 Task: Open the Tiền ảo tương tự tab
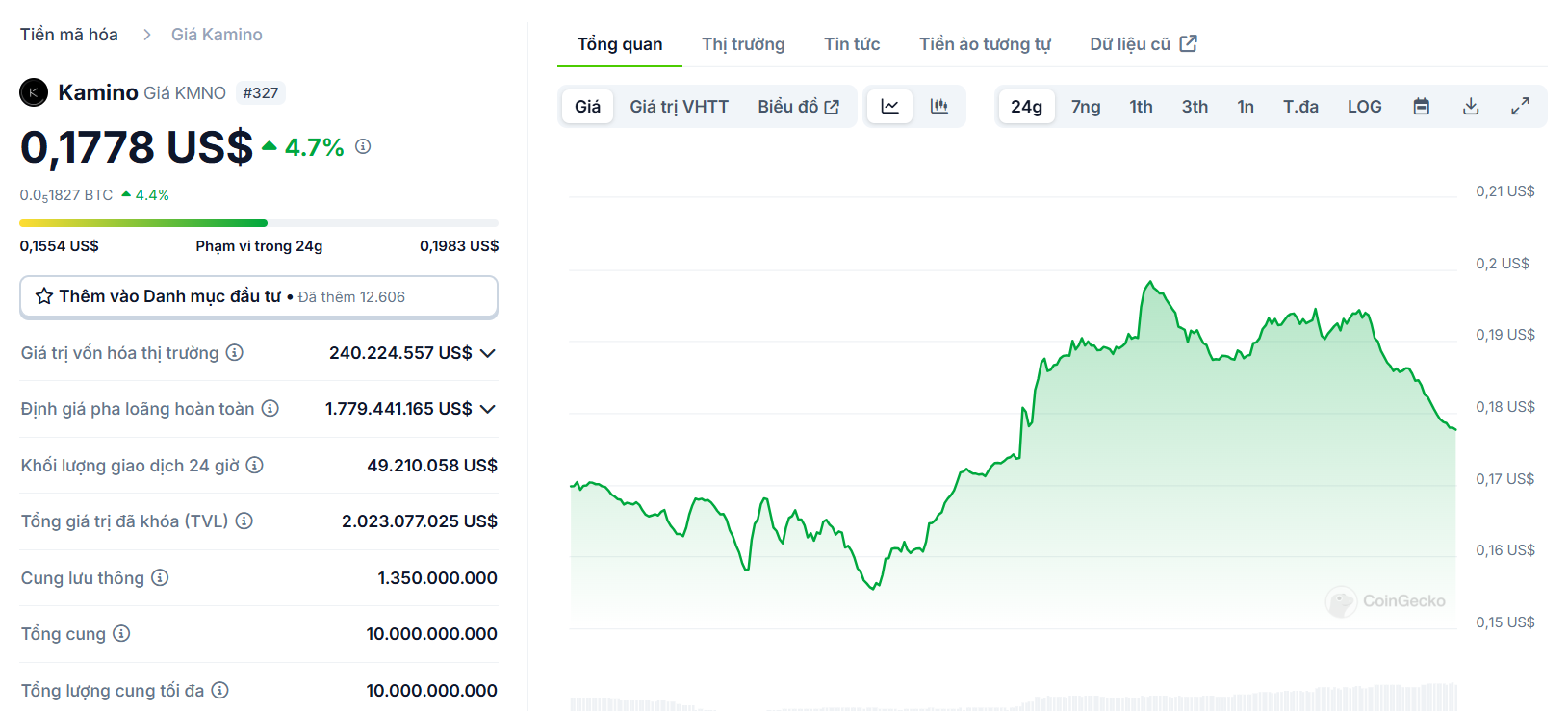[985, 44]
